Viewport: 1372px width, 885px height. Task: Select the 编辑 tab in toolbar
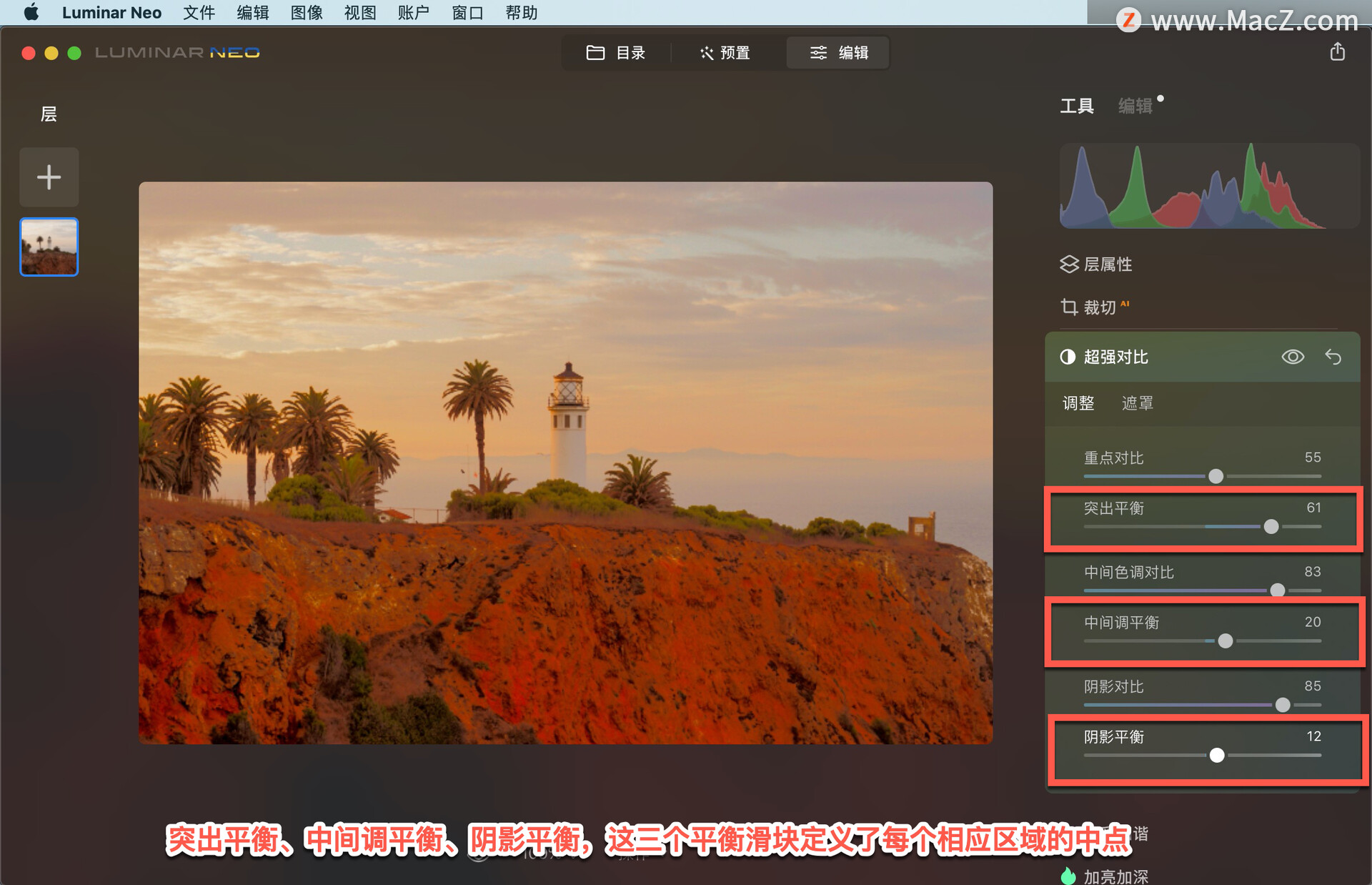point(841,54)
